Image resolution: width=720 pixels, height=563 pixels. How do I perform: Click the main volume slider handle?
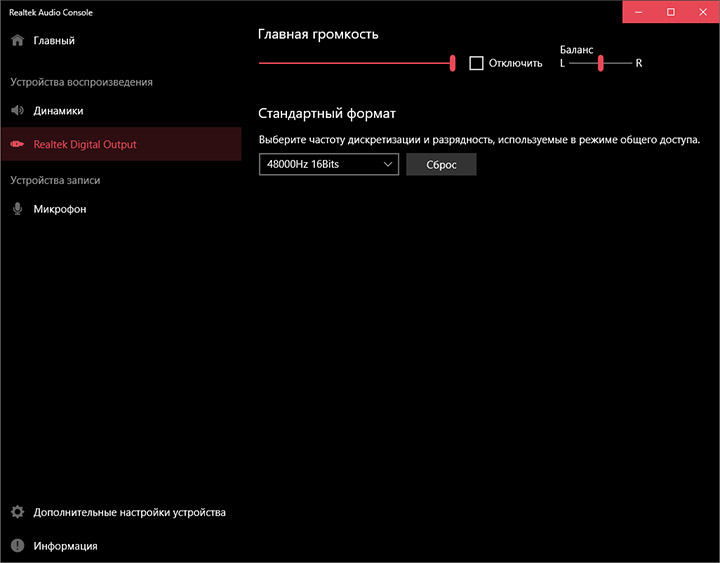pos(453,63)
